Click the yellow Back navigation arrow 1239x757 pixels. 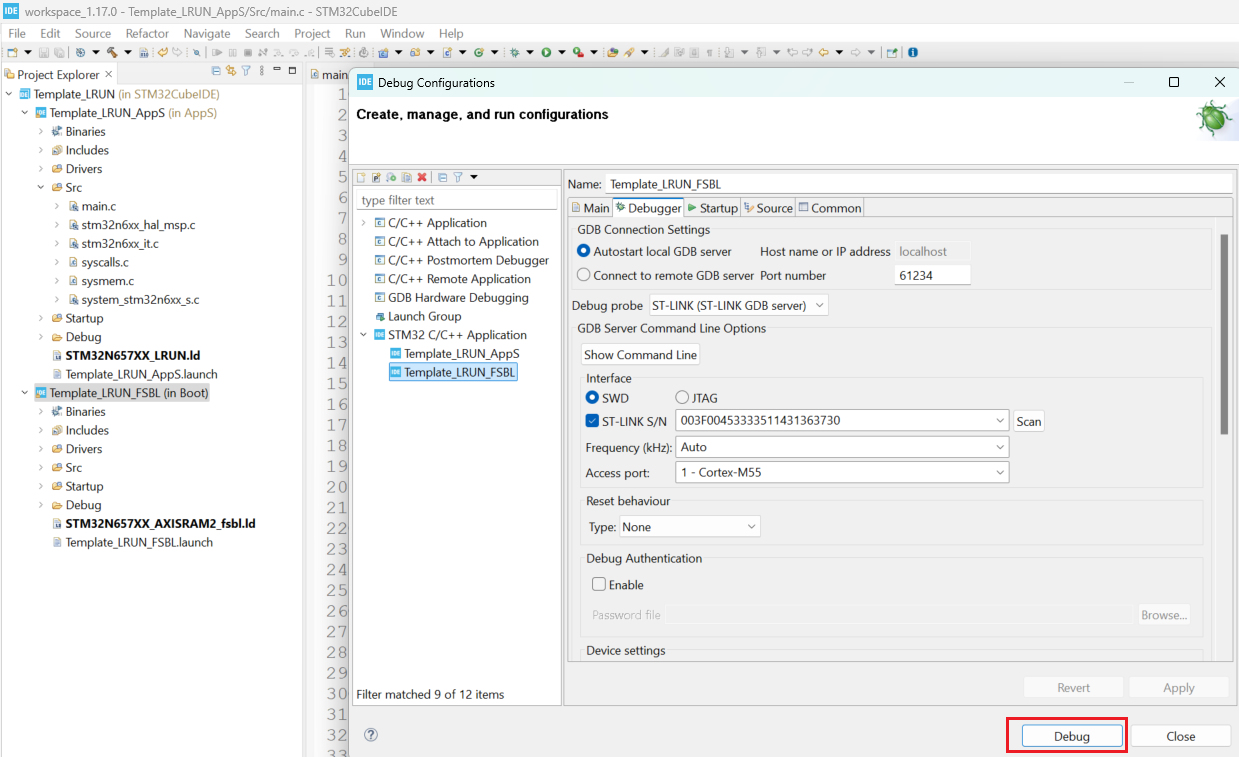coord(823,52)
